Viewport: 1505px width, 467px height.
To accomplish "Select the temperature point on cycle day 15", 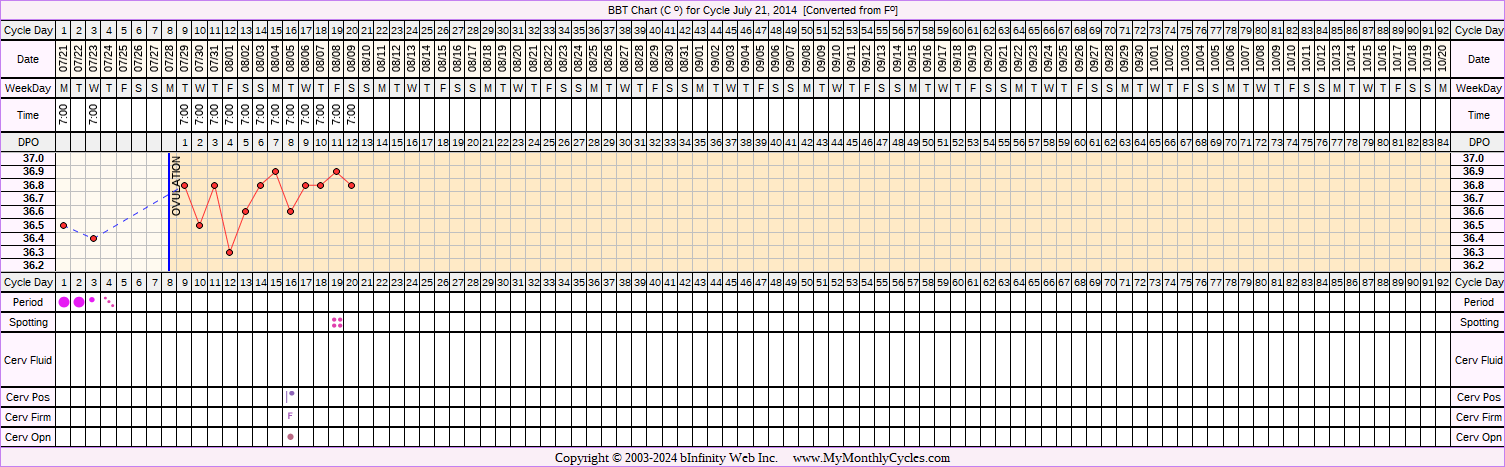I will tap(275, 172).
